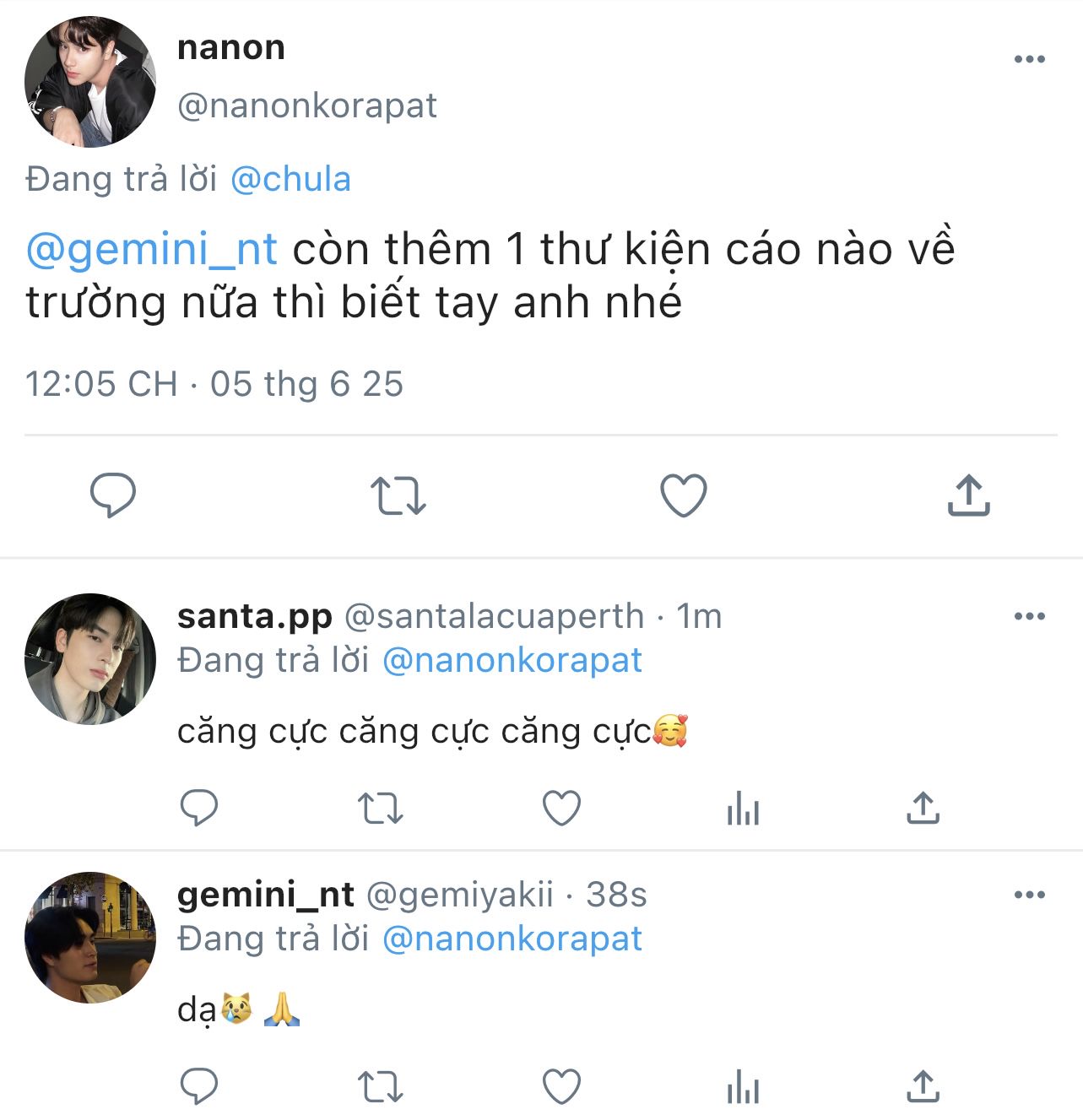
Task: Open santa.pp's profile avatar
Action: [90, 659]
